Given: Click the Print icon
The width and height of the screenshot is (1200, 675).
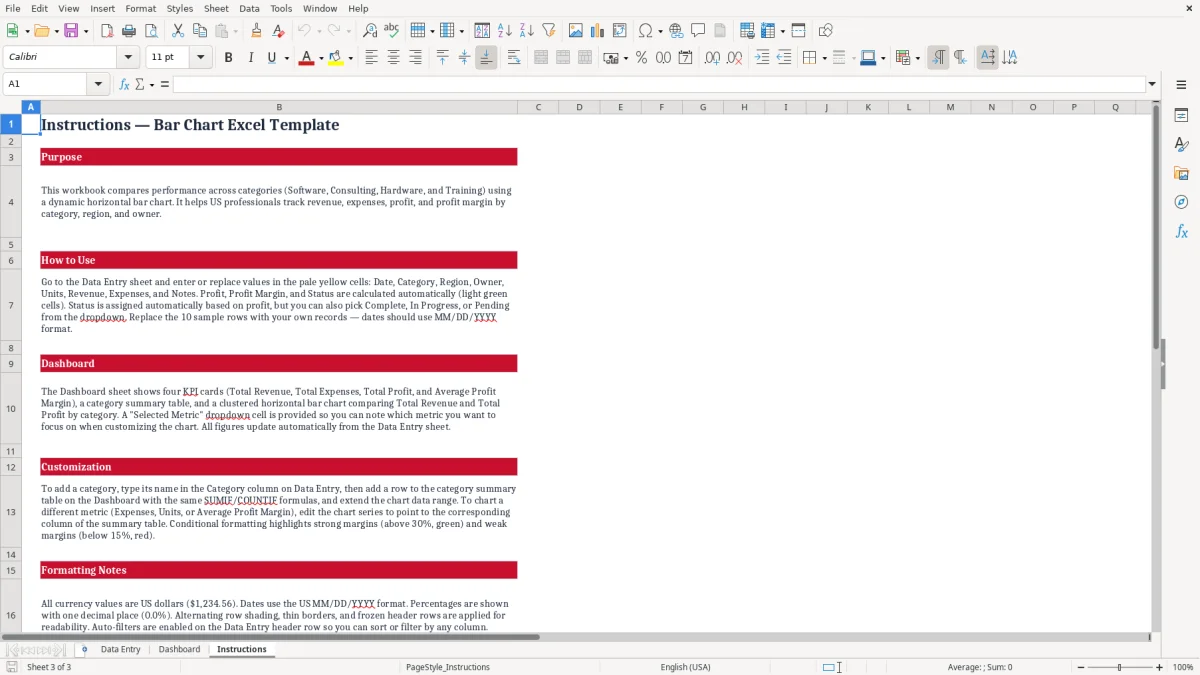Looking at the screenshot, I should [x=128, y=31].
